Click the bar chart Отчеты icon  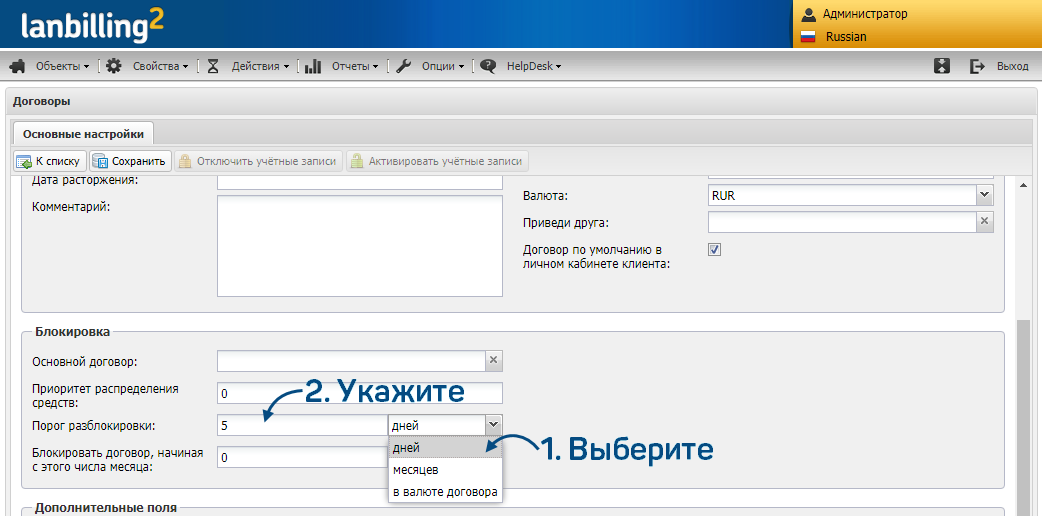313,66
